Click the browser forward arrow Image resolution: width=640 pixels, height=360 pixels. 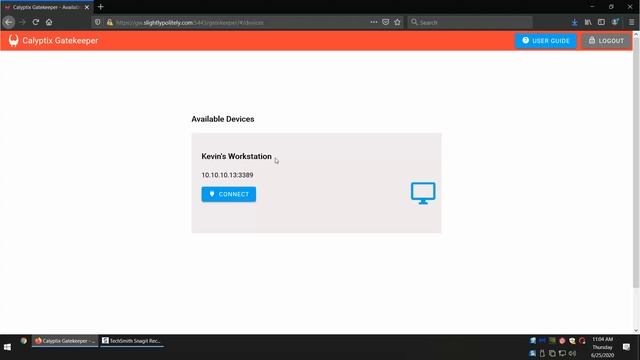click(23, 22)
